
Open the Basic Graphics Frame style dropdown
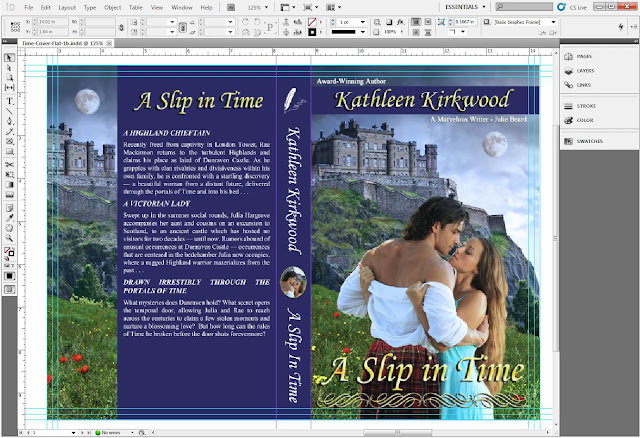pyautogui.click(x=553, y=22)
